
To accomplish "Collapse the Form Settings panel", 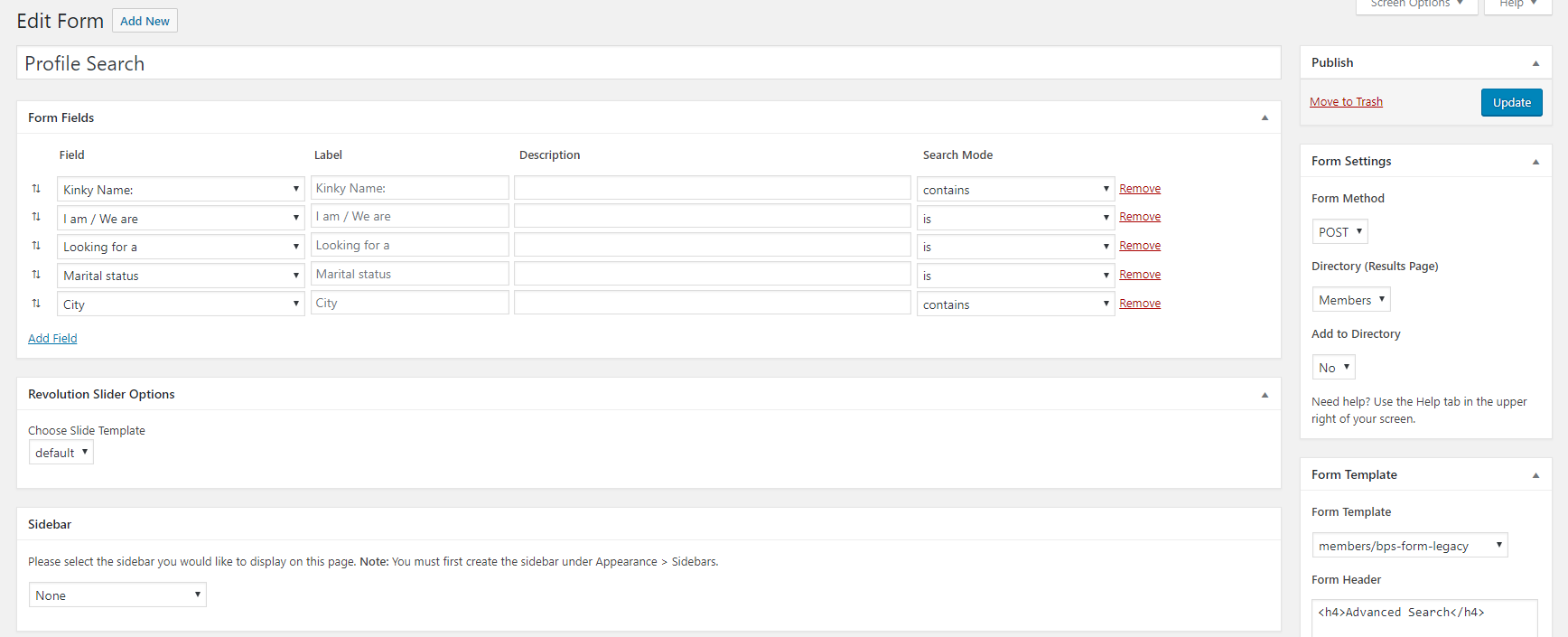I will 1535,162.
